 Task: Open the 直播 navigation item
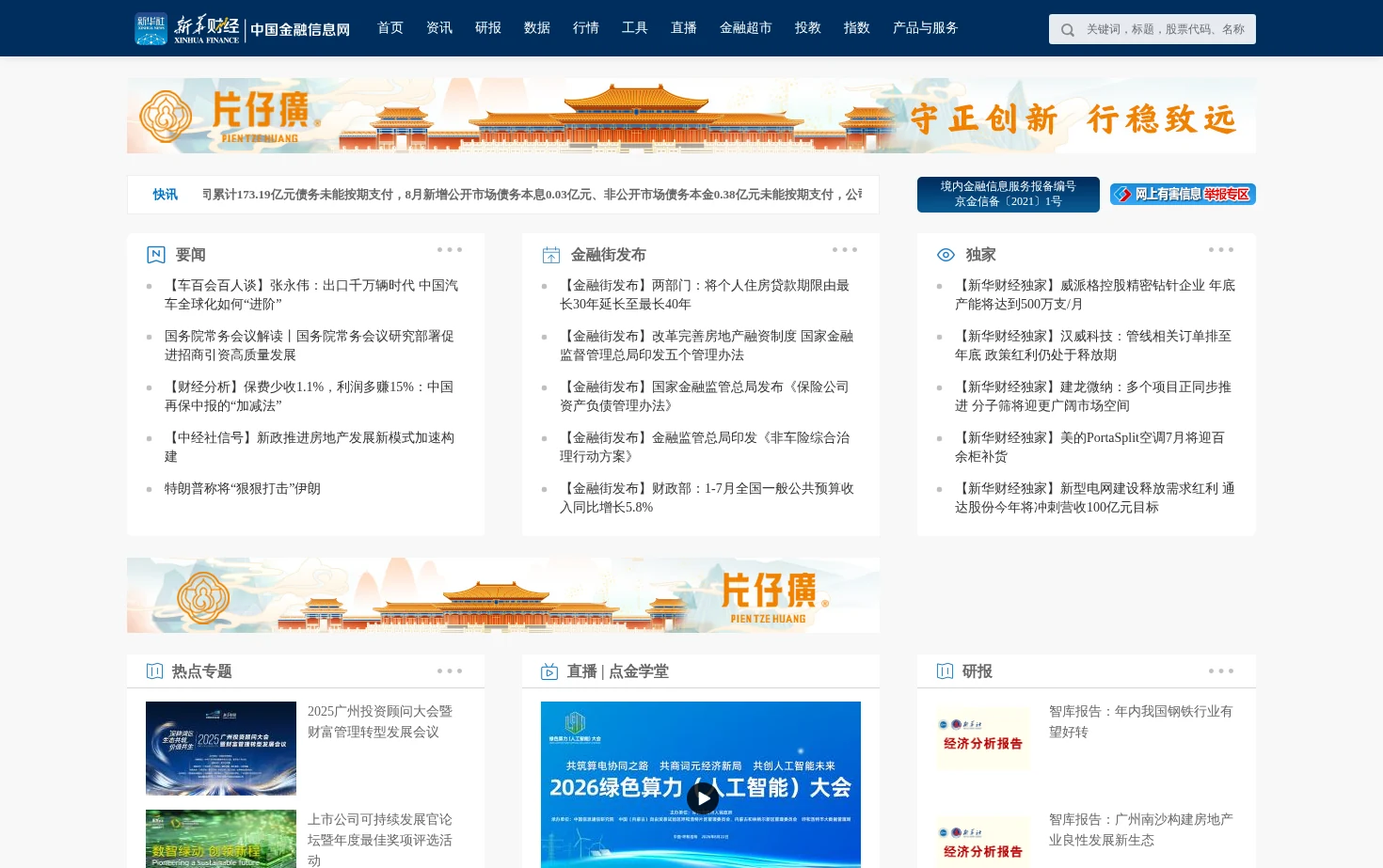point(684,28)
